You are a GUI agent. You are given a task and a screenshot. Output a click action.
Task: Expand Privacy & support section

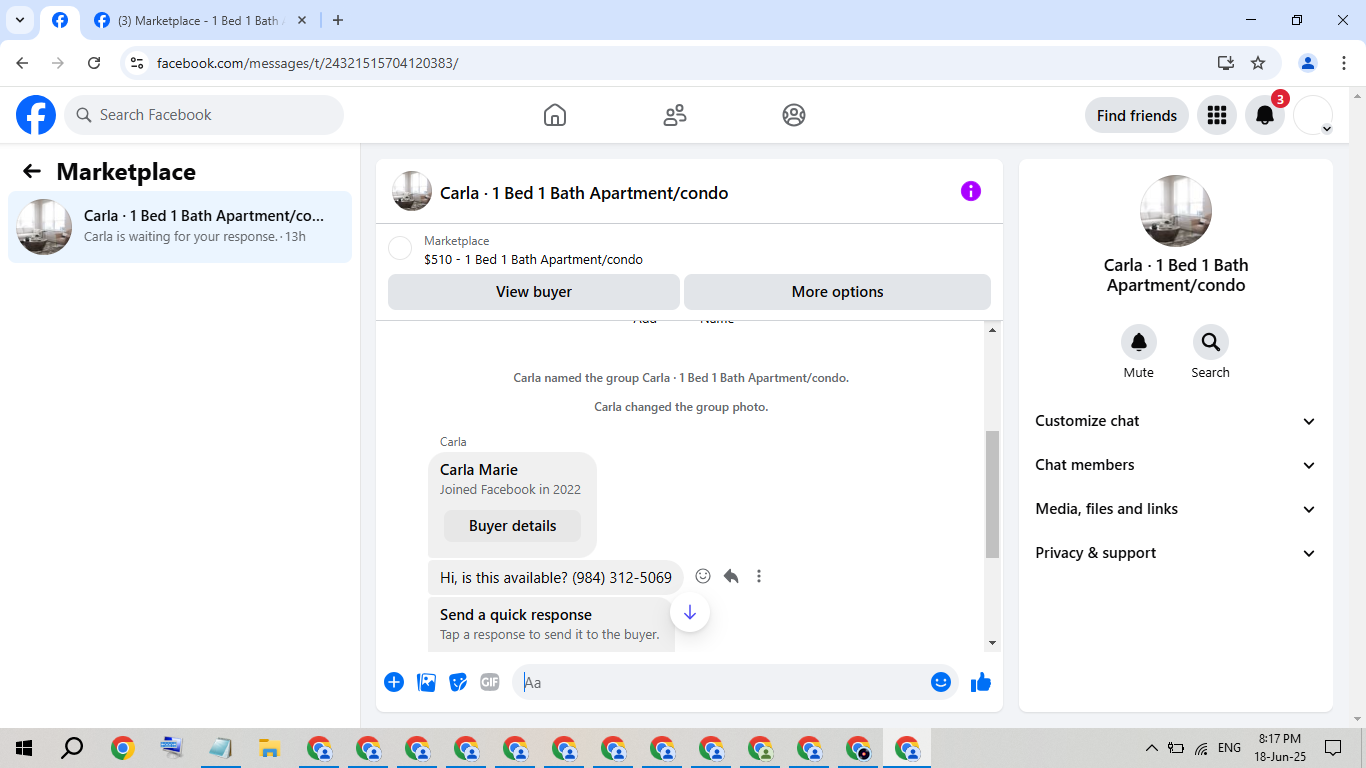(1176, 553)
